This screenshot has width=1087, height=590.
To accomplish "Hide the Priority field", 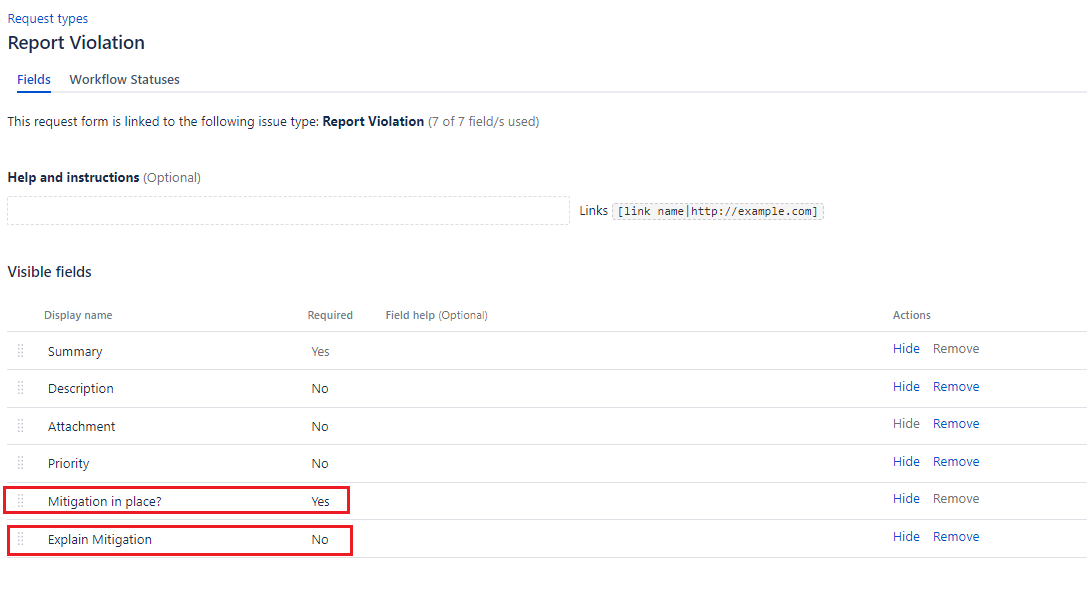I will [906, 461].
